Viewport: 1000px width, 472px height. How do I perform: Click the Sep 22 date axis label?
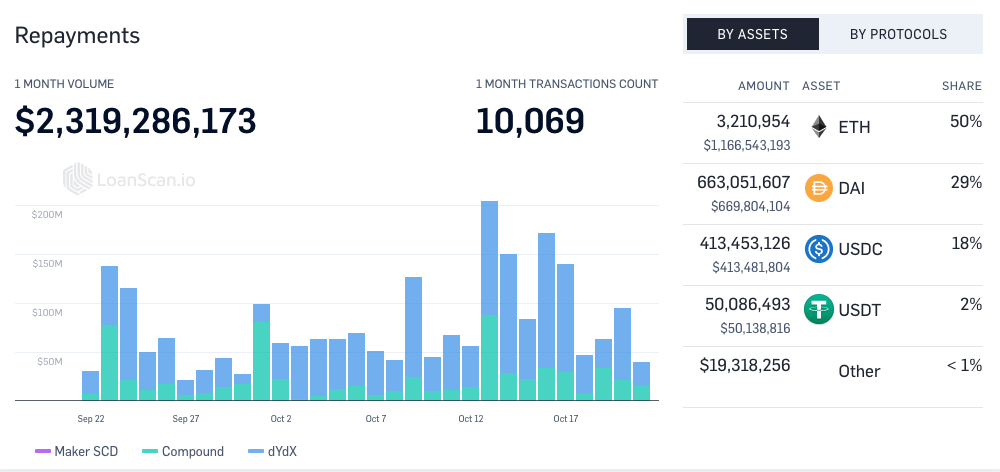91,419
